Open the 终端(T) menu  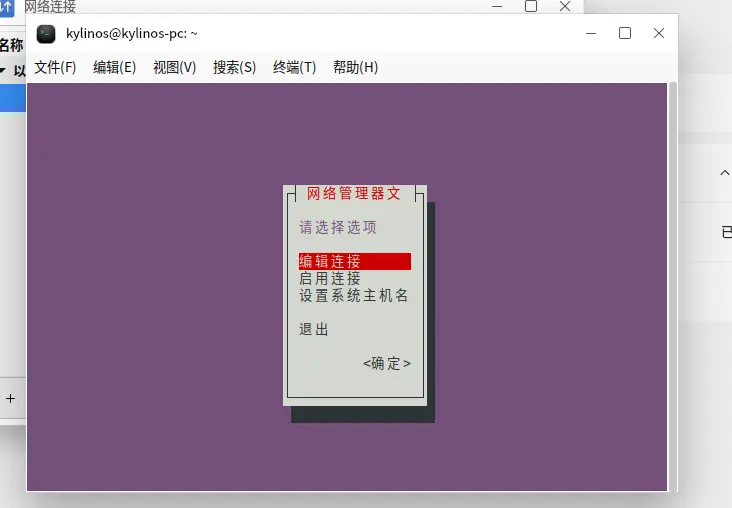(295, 68)
